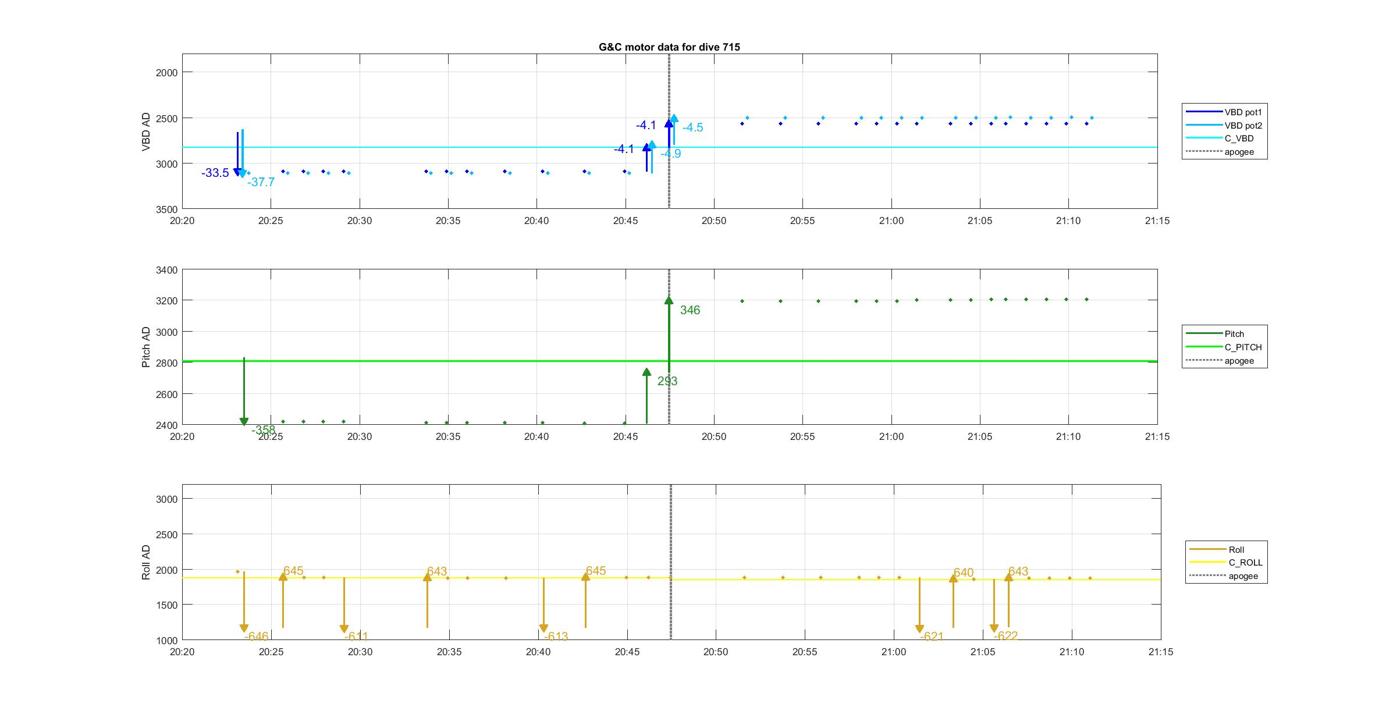Click the '-611' roll data label
The width and height of the screenshot is (1400, 720).
point(357,637)
